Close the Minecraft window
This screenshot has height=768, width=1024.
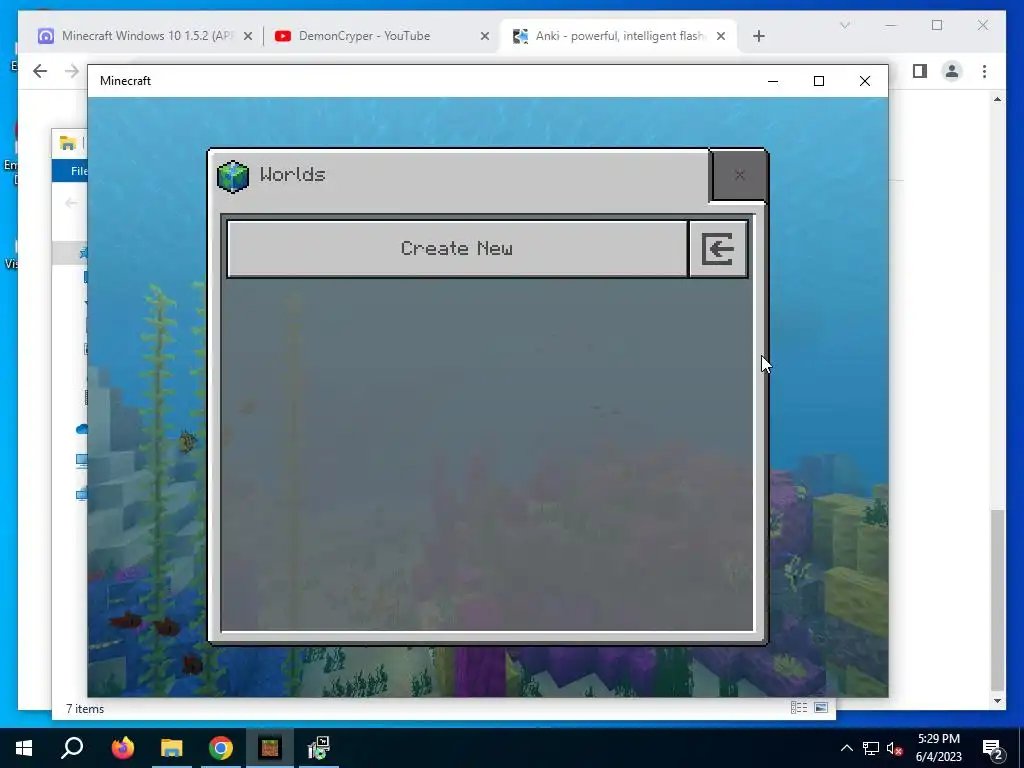(865, 81)
